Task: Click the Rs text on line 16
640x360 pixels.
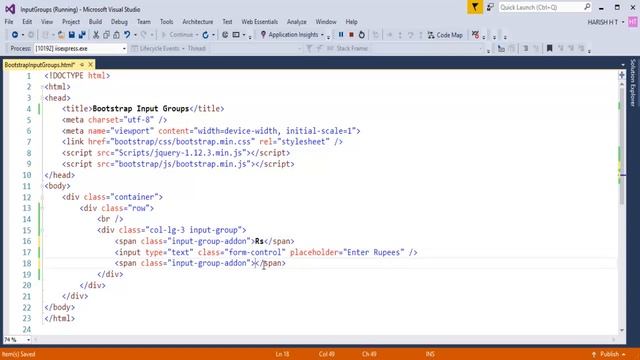Action: coord(260,241)
